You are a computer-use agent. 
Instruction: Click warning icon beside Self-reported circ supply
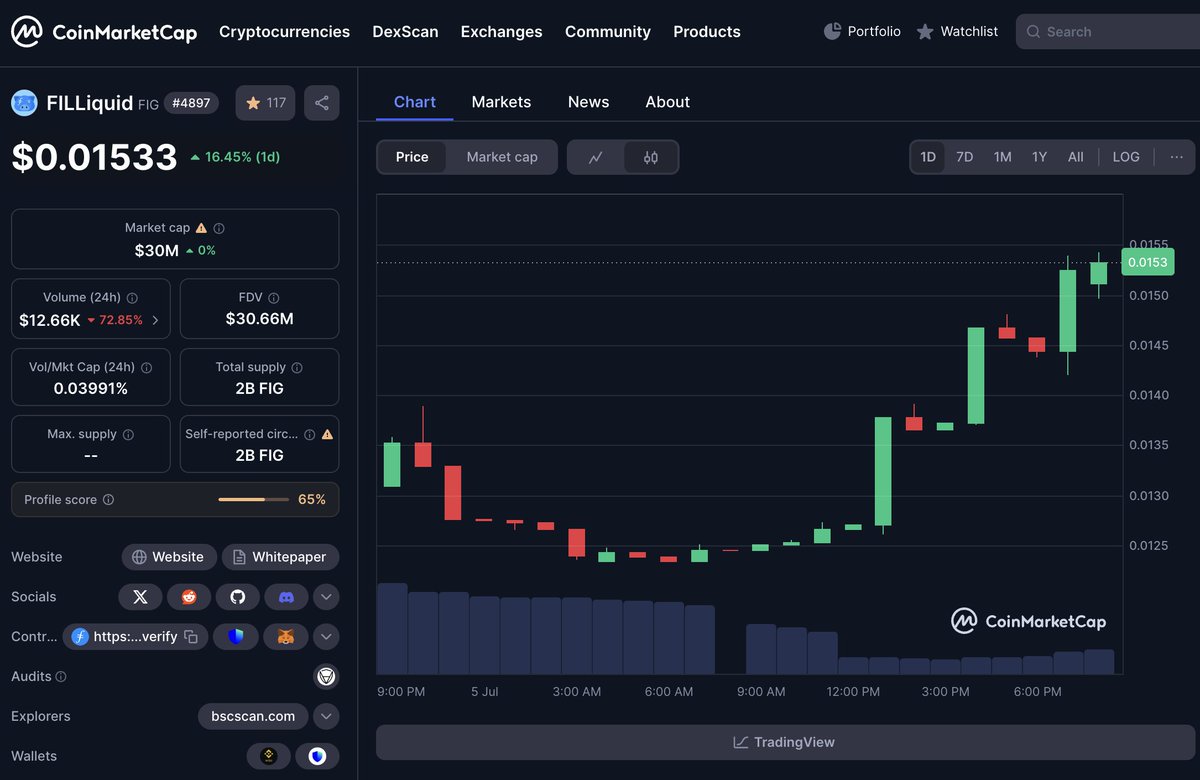click(327, 434)
